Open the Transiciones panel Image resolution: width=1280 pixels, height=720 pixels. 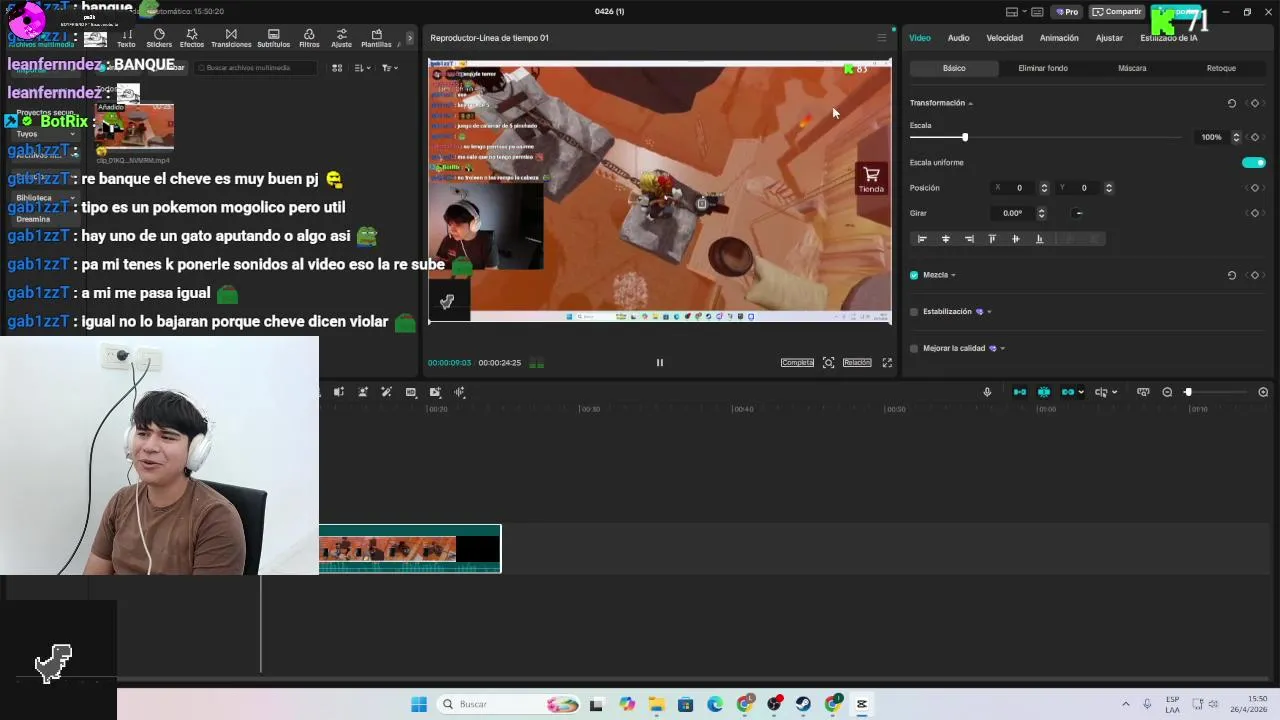tap(231, 38)
